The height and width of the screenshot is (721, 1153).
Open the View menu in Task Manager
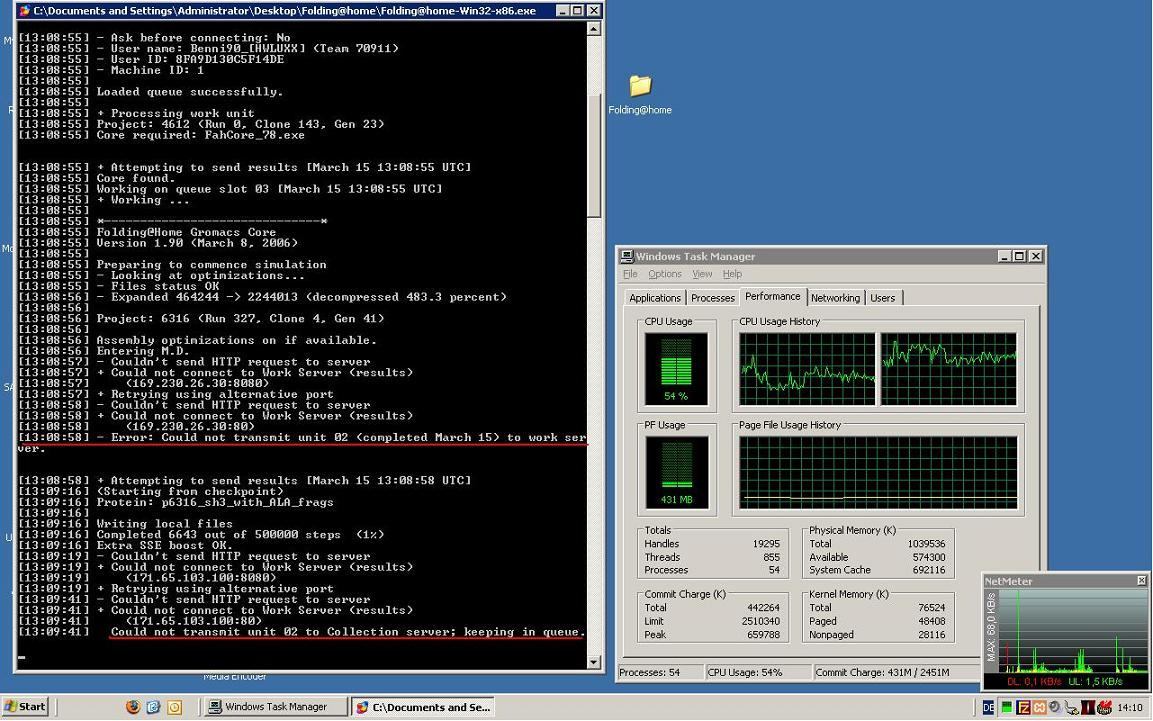(702, 273)
